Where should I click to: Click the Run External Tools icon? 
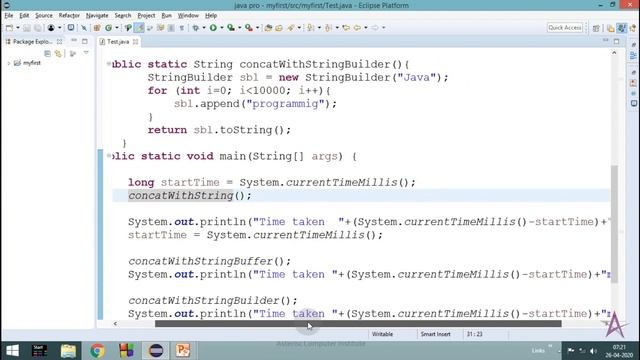pyautogui.click(x=249, y=28)
